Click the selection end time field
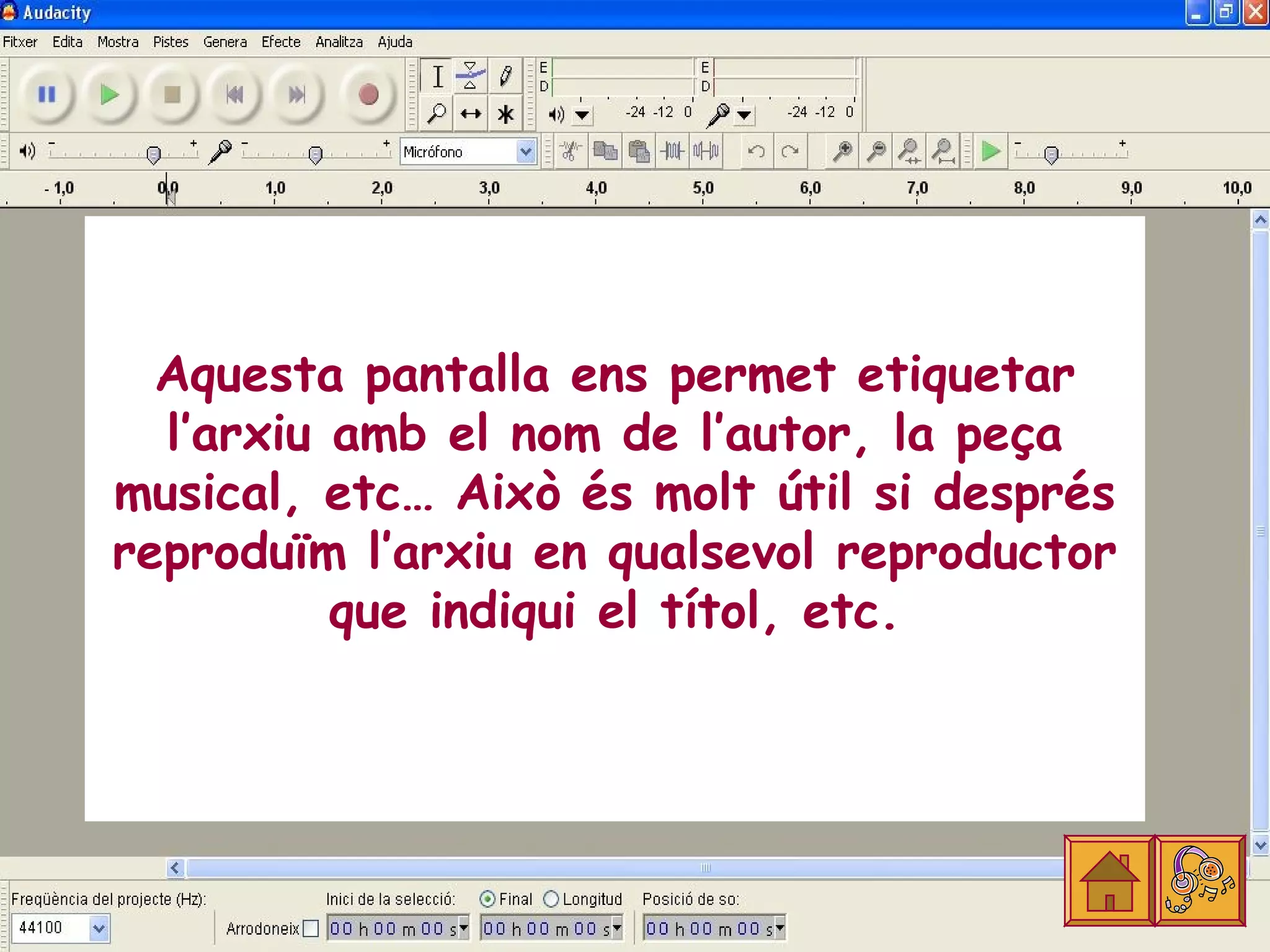This screenshot has width=1270, height=952. [x=551, y=928]
